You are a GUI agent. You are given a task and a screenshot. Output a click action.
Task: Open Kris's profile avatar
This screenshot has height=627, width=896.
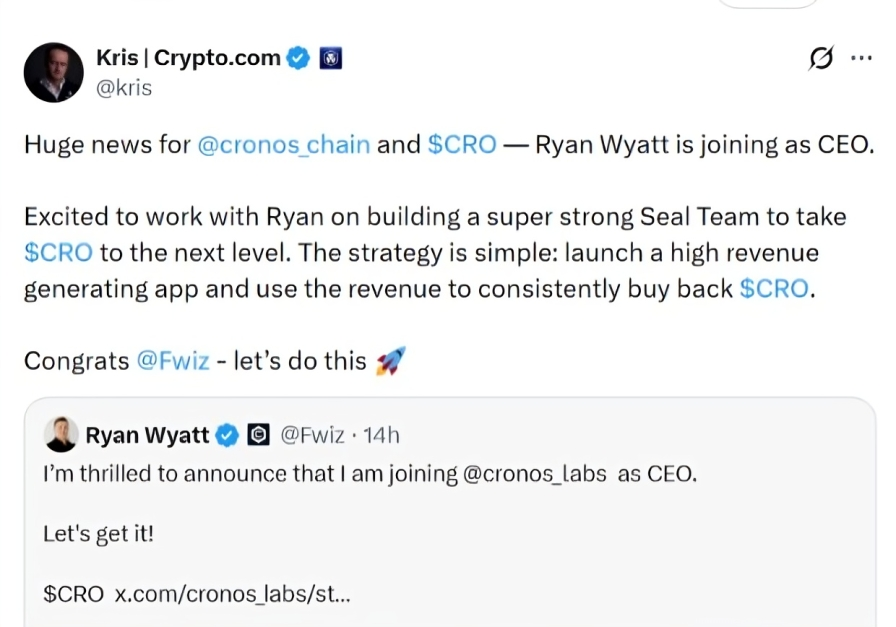[x=53, y=72]
